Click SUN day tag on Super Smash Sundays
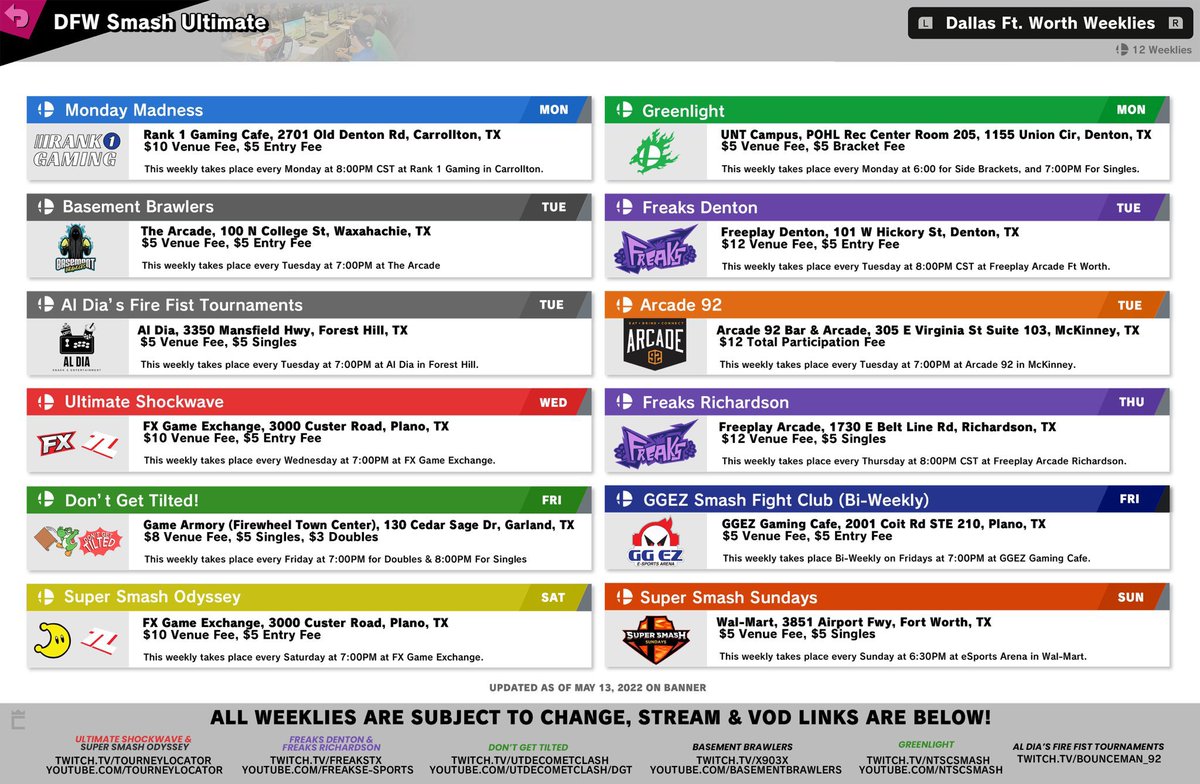This screenshot has height=784, width=1200. (1131, 597)
